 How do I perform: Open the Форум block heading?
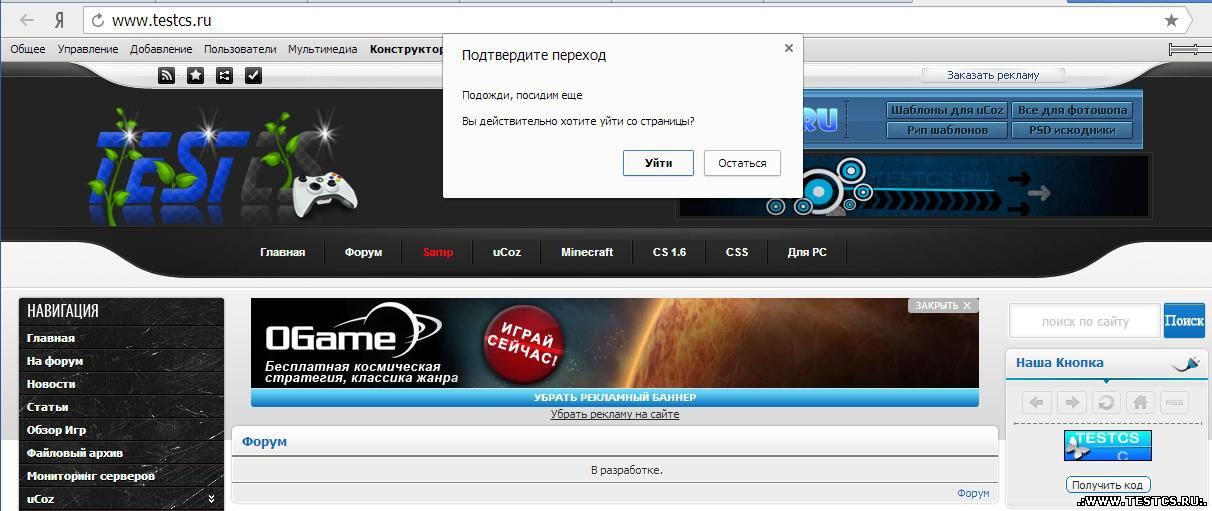point(264,441)
